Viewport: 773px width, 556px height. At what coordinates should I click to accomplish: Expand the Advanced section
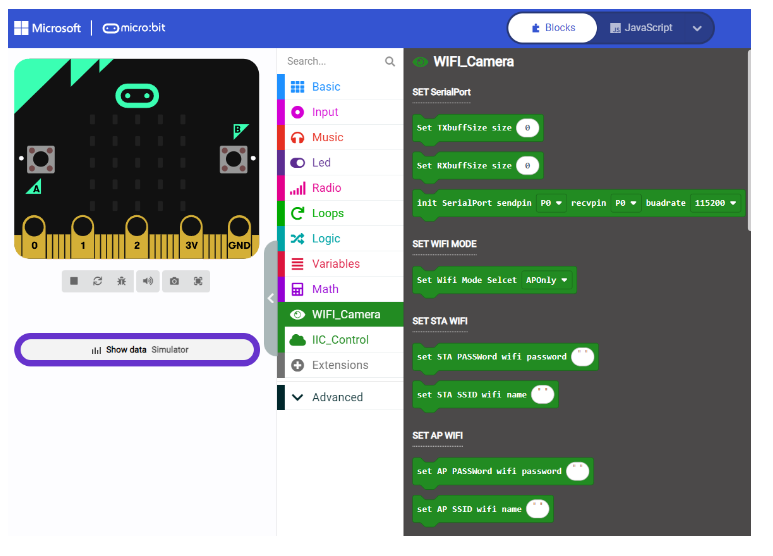click(340, 397)
